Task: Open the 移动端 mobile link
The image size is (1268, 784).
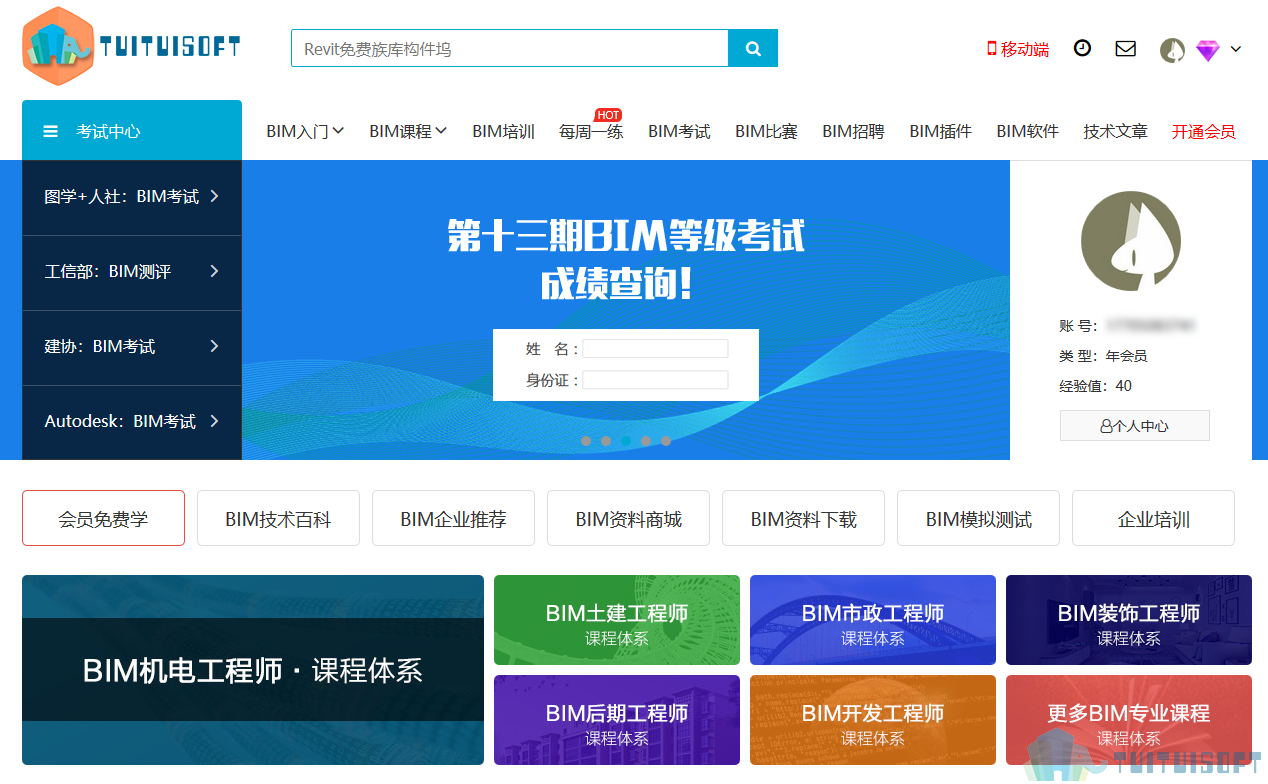Action: coord(1018,49)
